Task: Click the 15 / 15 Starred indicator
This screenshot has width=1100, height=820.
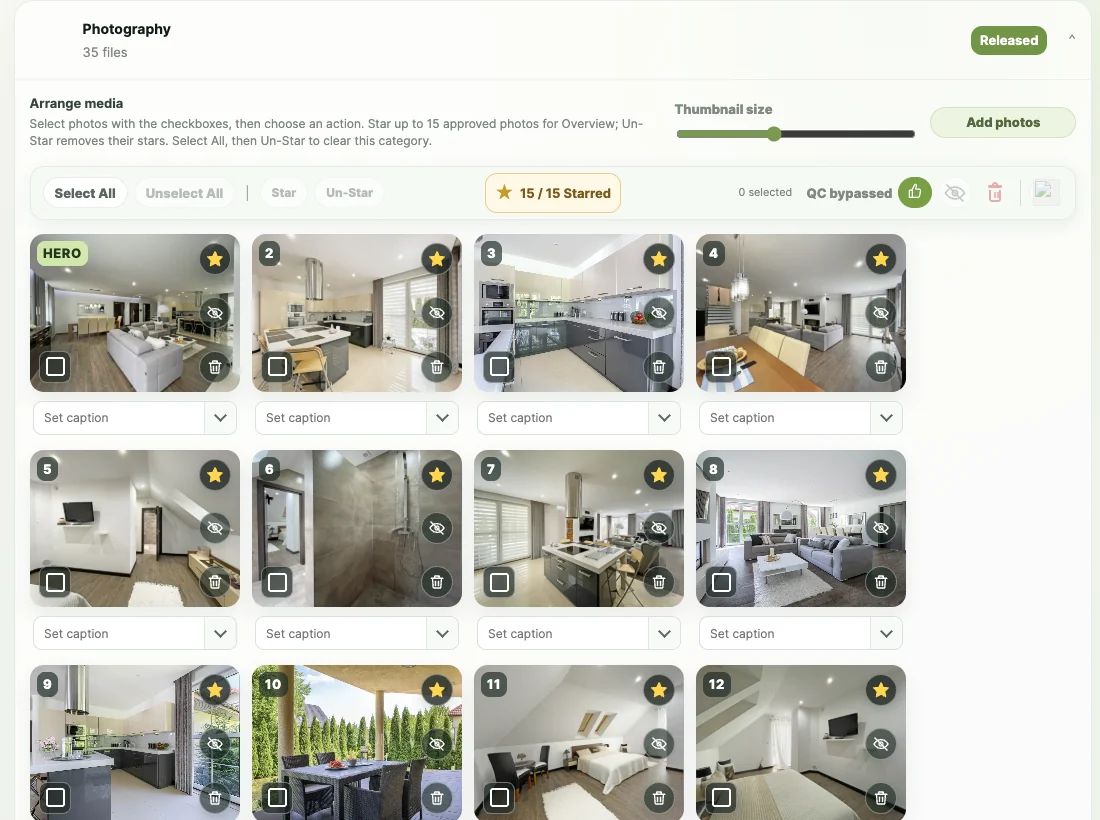Action: point(553,193)
